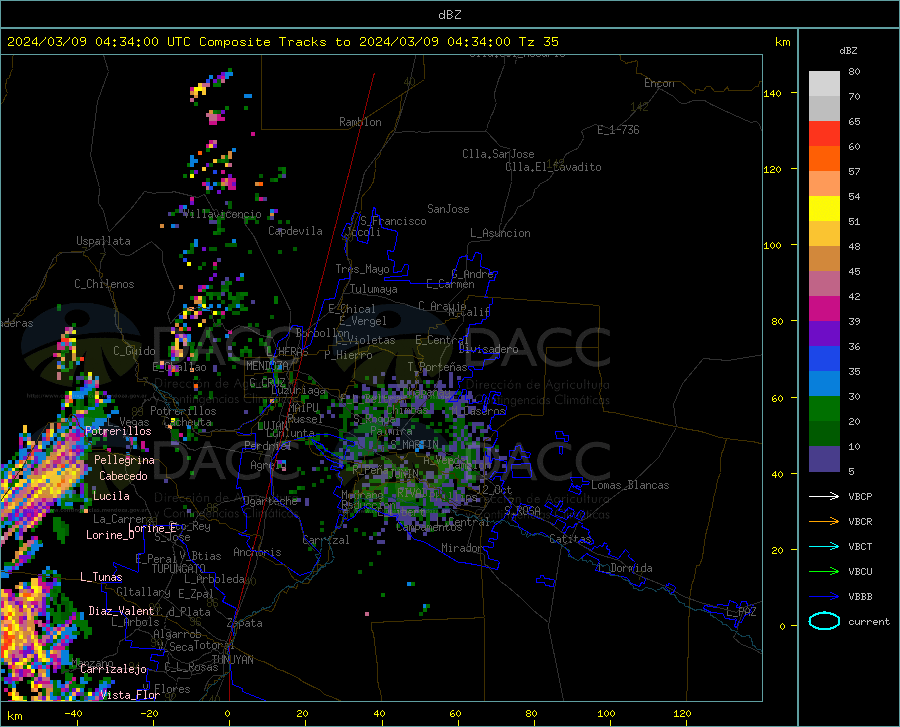Click the S_Francisco map label
Viewport: 900px width, 727px height.
pyautogui.click(x=393, y=221)
